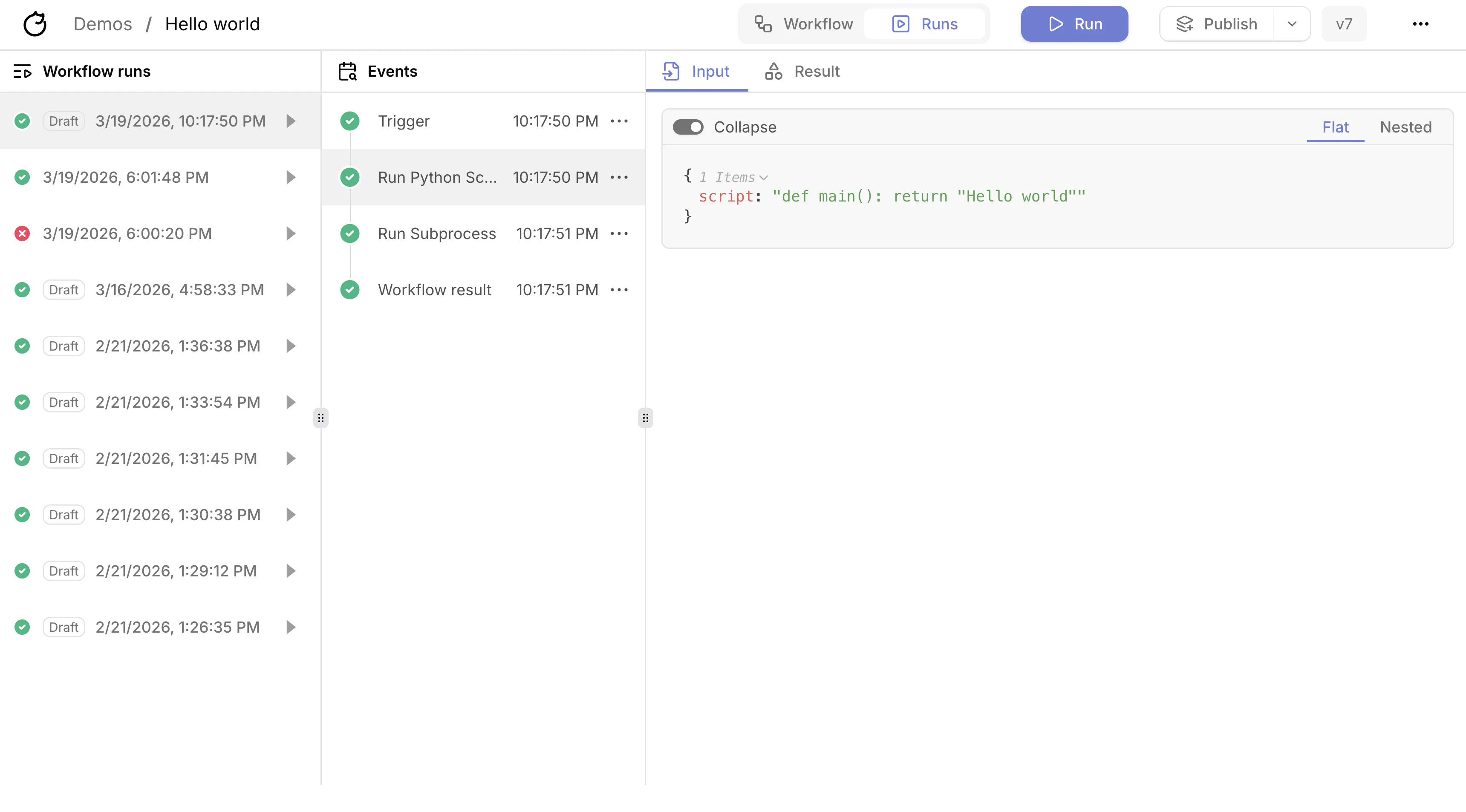This screenshot has height=812, width=1466.
Task: Click the failed status icon on 6:00:20 PM run
Action: 22,233
